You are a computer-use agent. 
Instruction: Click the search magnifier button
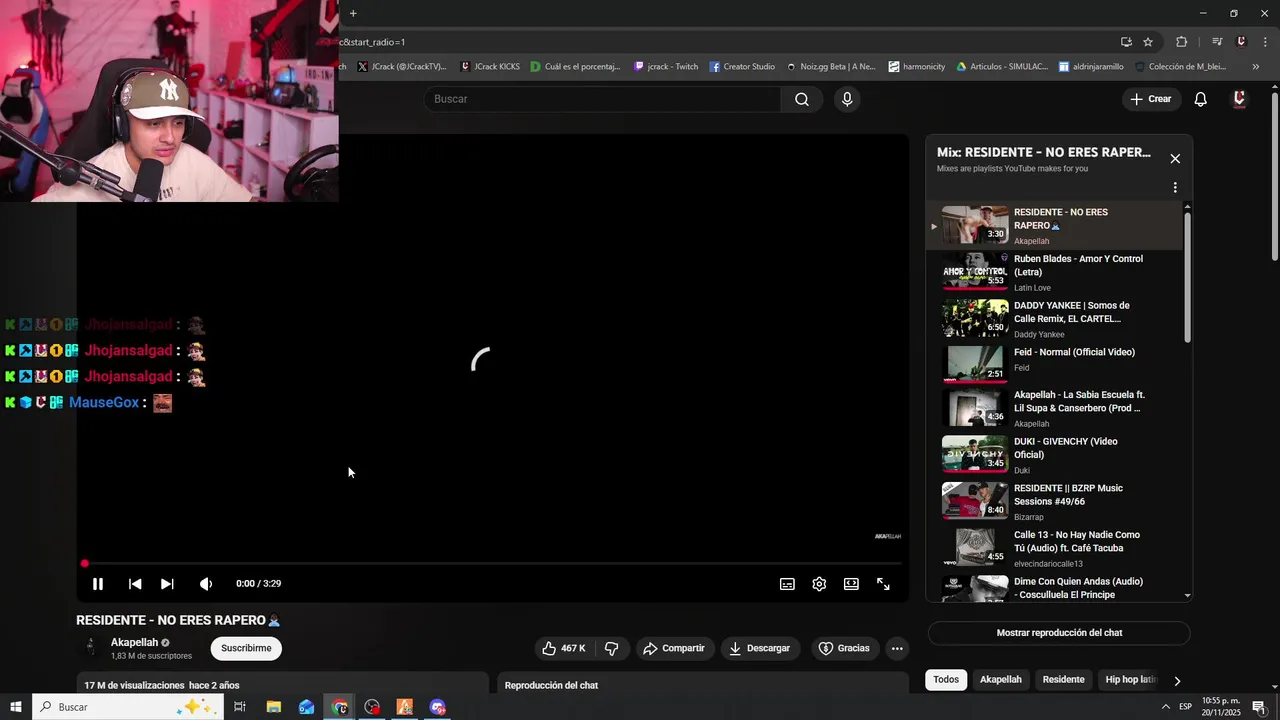[x=802, y=99]
